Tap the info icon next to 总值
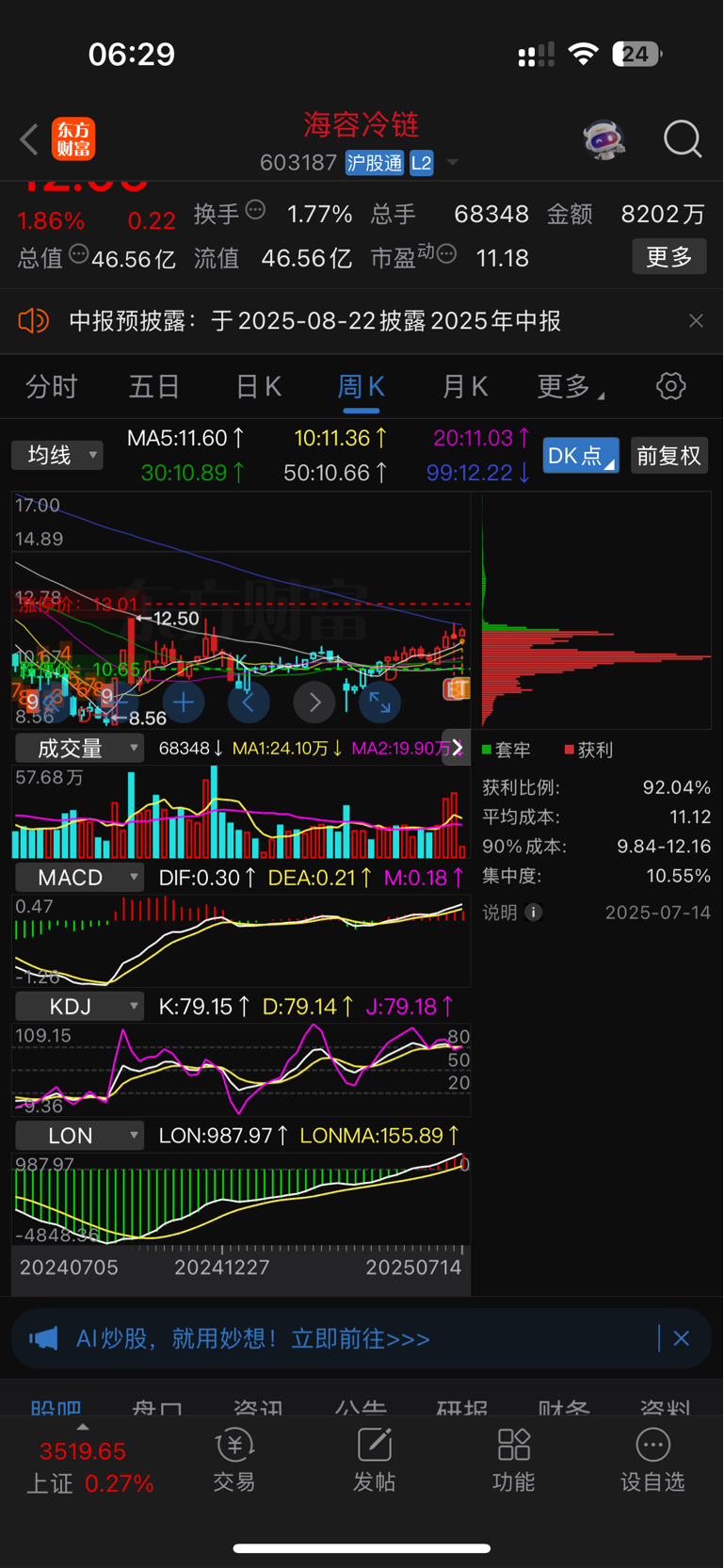Viewport: 724px width, 1568px height. pyautogui.click(x=79, y=253)
